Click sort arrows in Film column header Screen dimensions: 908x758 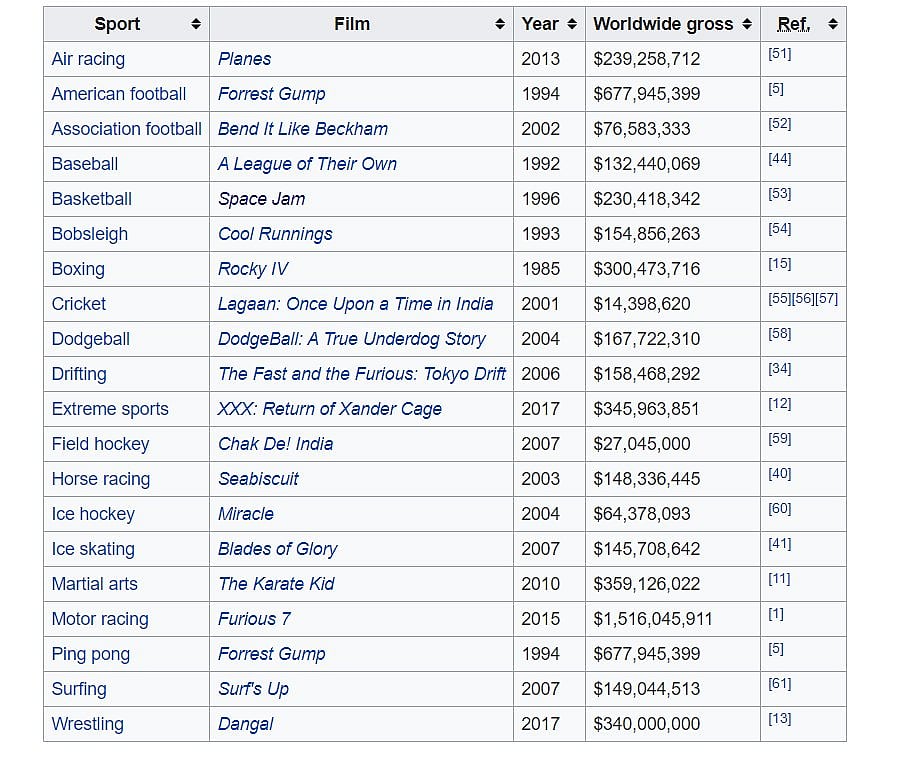pos(500,24)
